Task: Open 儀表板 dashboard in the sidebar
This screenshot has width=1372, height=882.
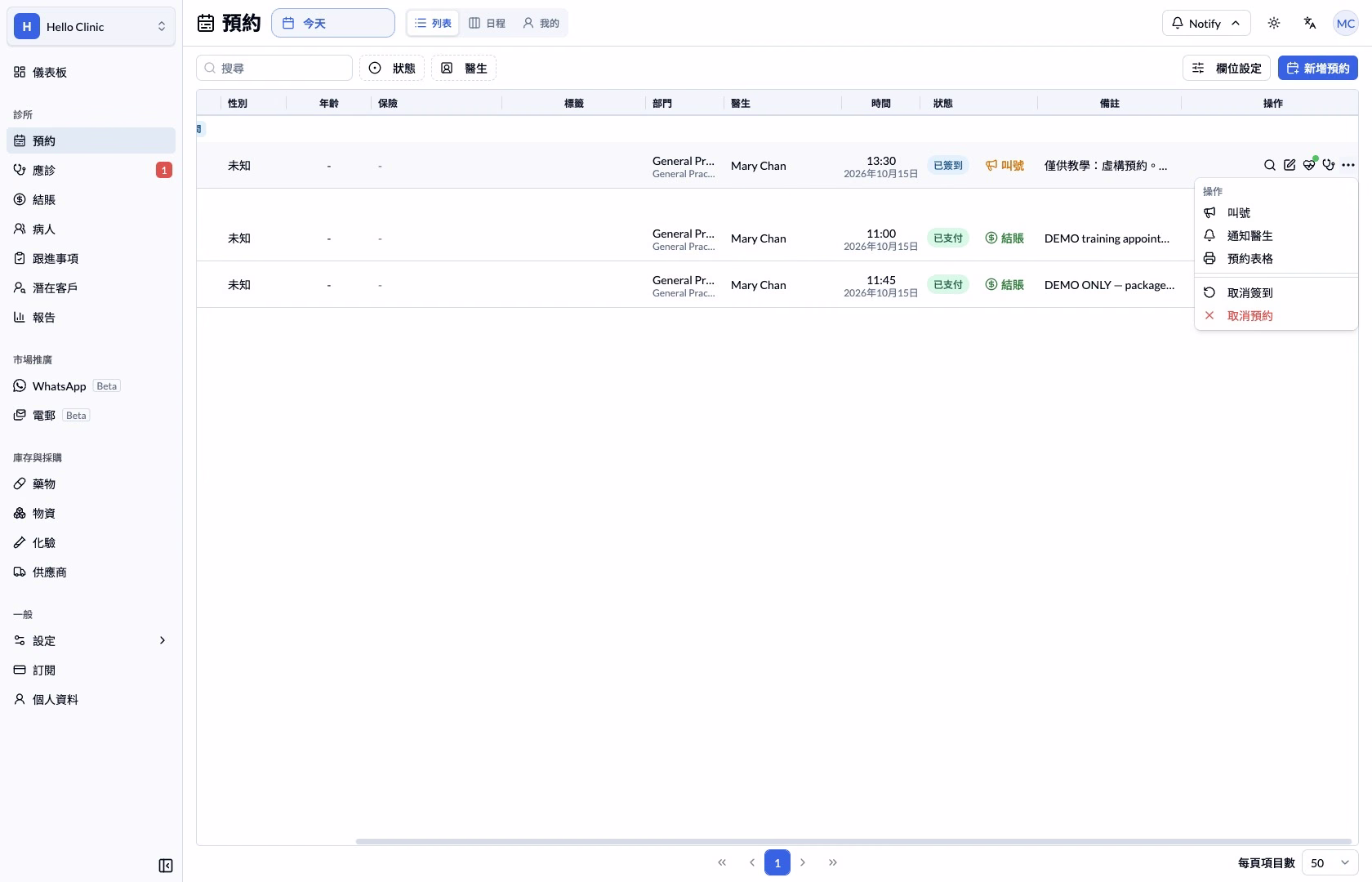Action: click(x=91, y=73)
